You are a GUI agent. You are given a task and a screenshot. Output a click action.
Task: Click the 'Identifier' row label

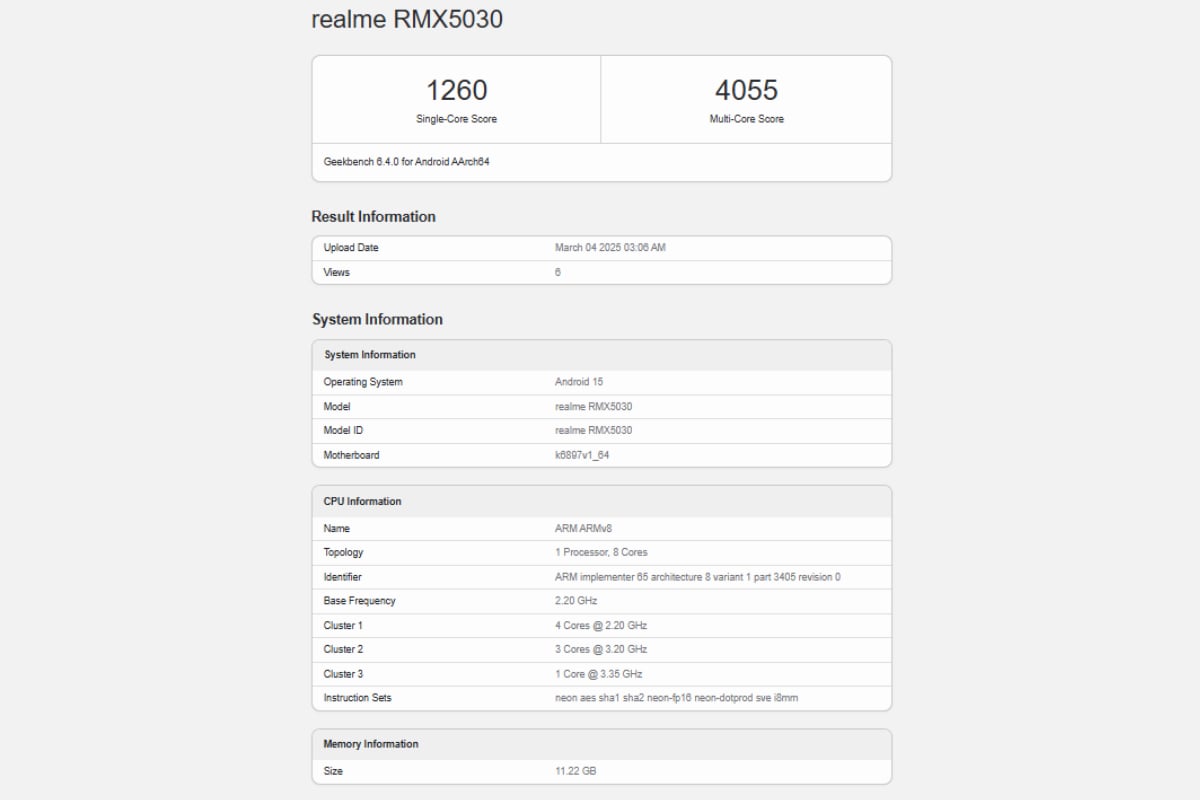coord(343,577)
